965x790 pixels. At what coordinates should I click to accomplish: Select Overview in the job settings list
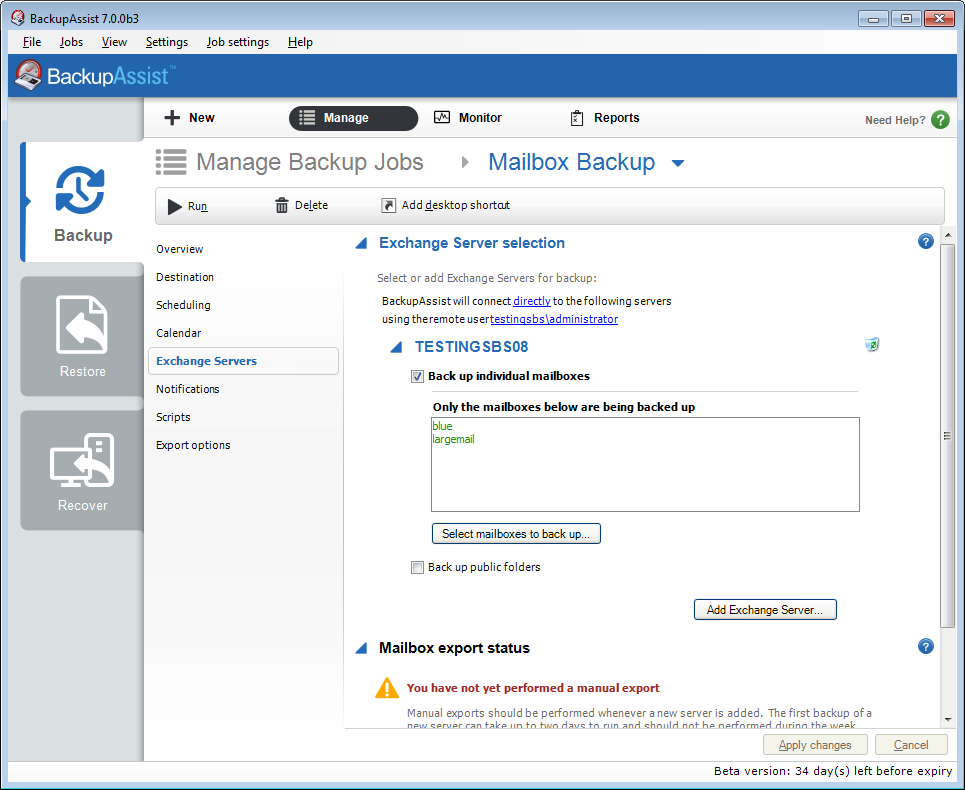click(179, 249)
